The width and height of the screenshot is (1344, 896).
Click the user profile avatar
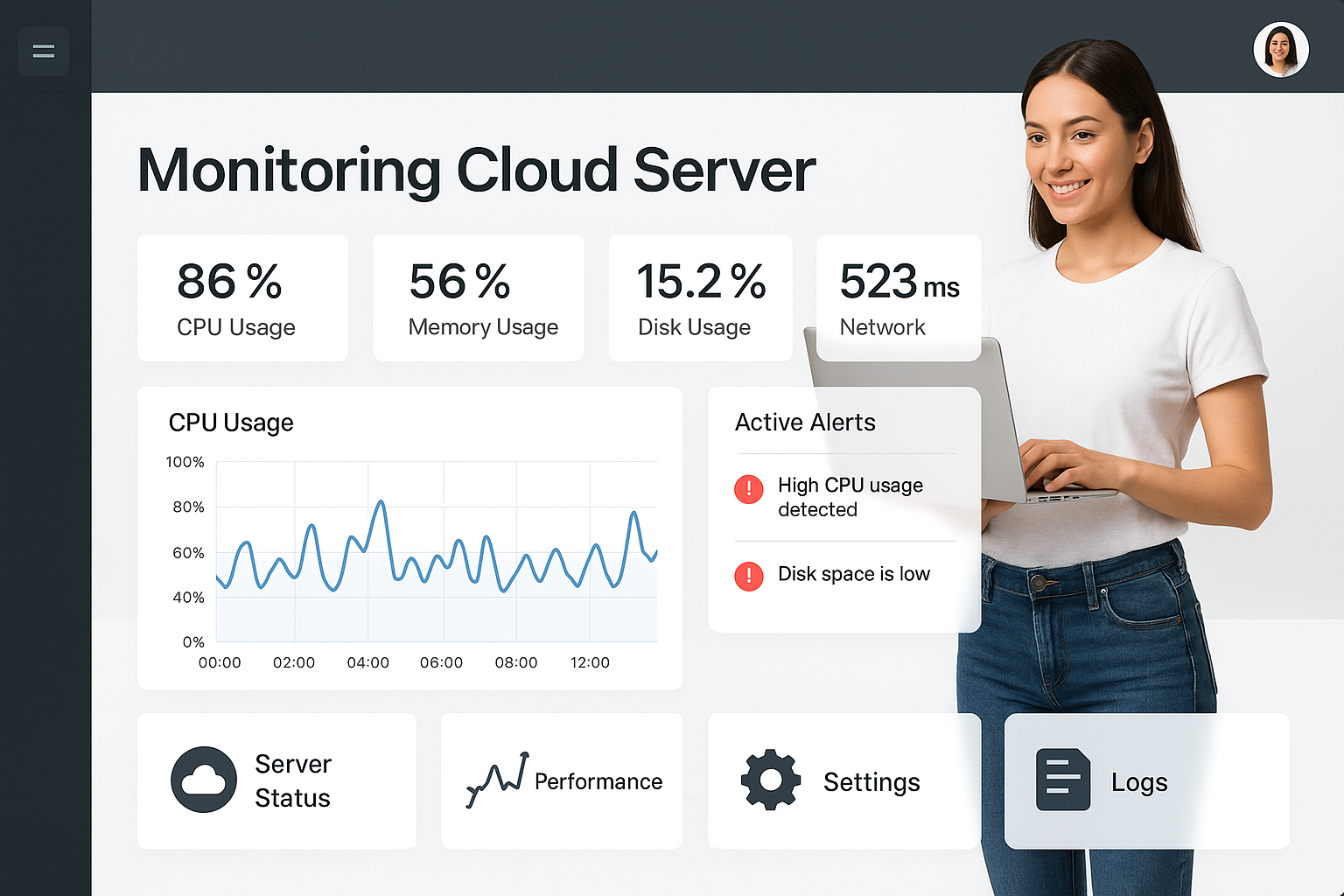coord(1280,50)
